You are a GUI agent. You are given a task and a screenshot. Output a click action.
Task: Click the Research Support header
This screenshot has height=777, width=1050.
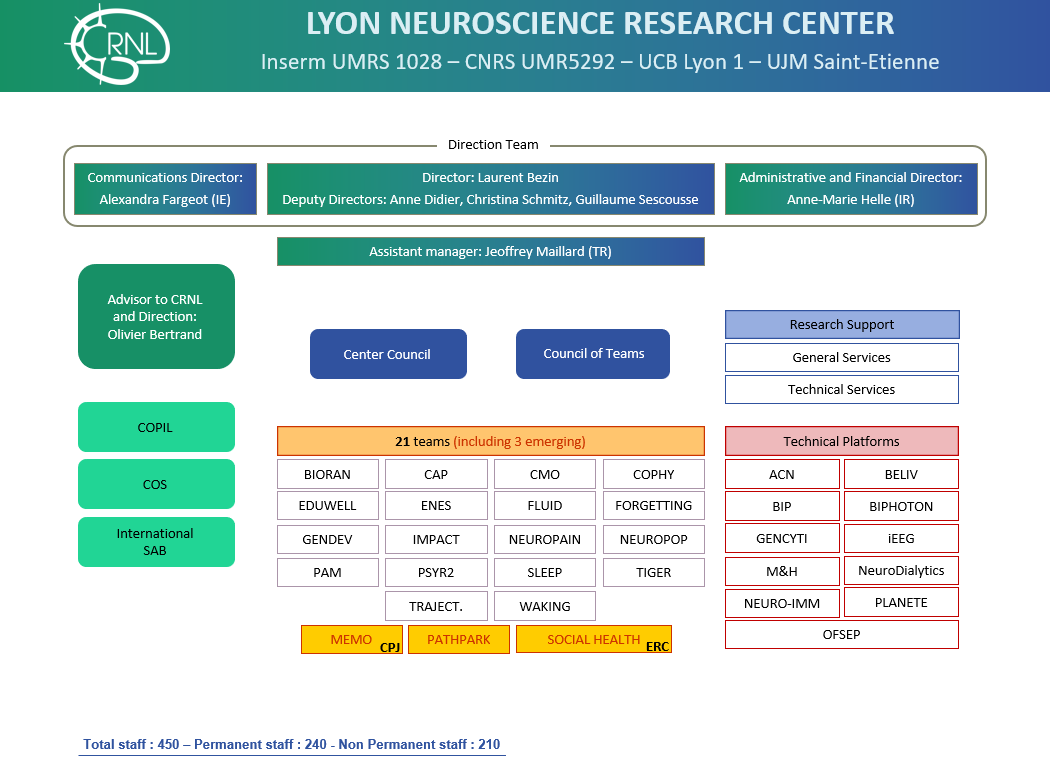(x=842, y=324)
